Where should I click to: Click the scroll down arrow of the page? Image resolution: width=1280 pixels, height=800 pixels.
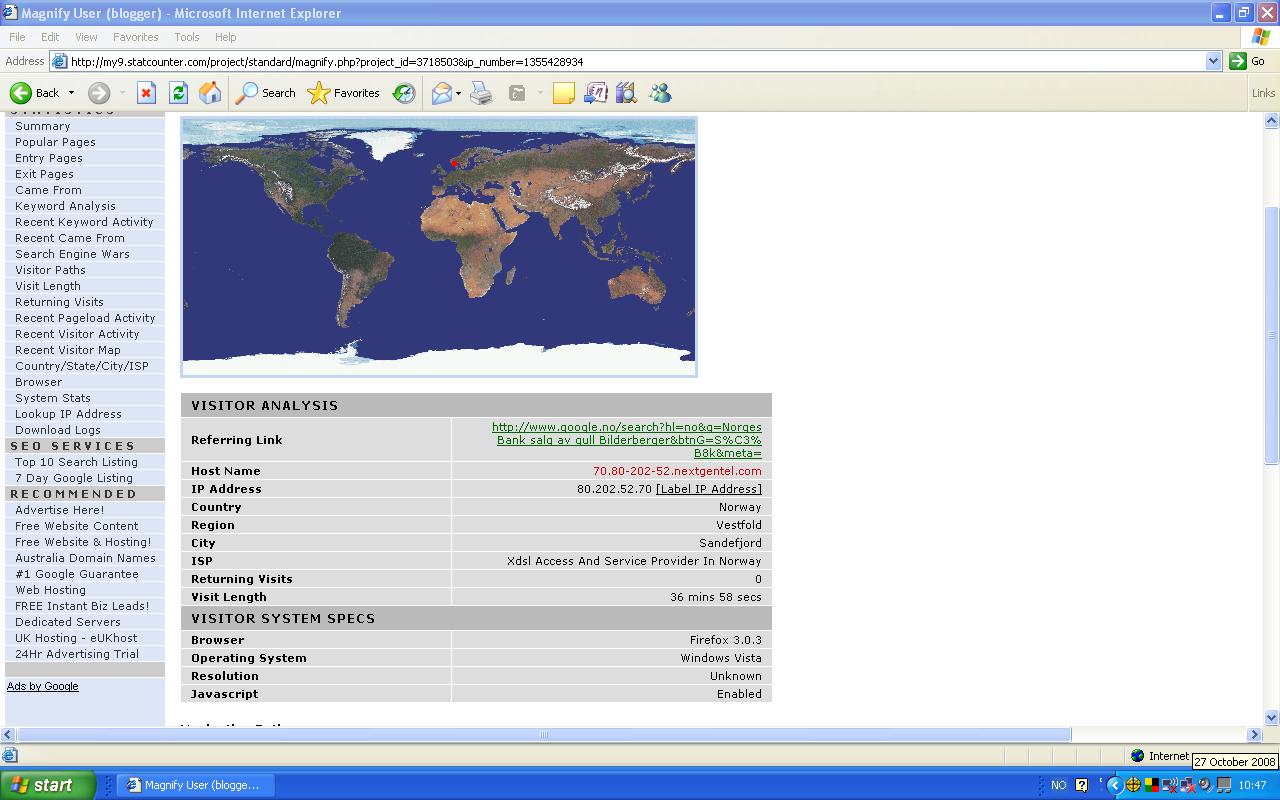(1272, 717)
